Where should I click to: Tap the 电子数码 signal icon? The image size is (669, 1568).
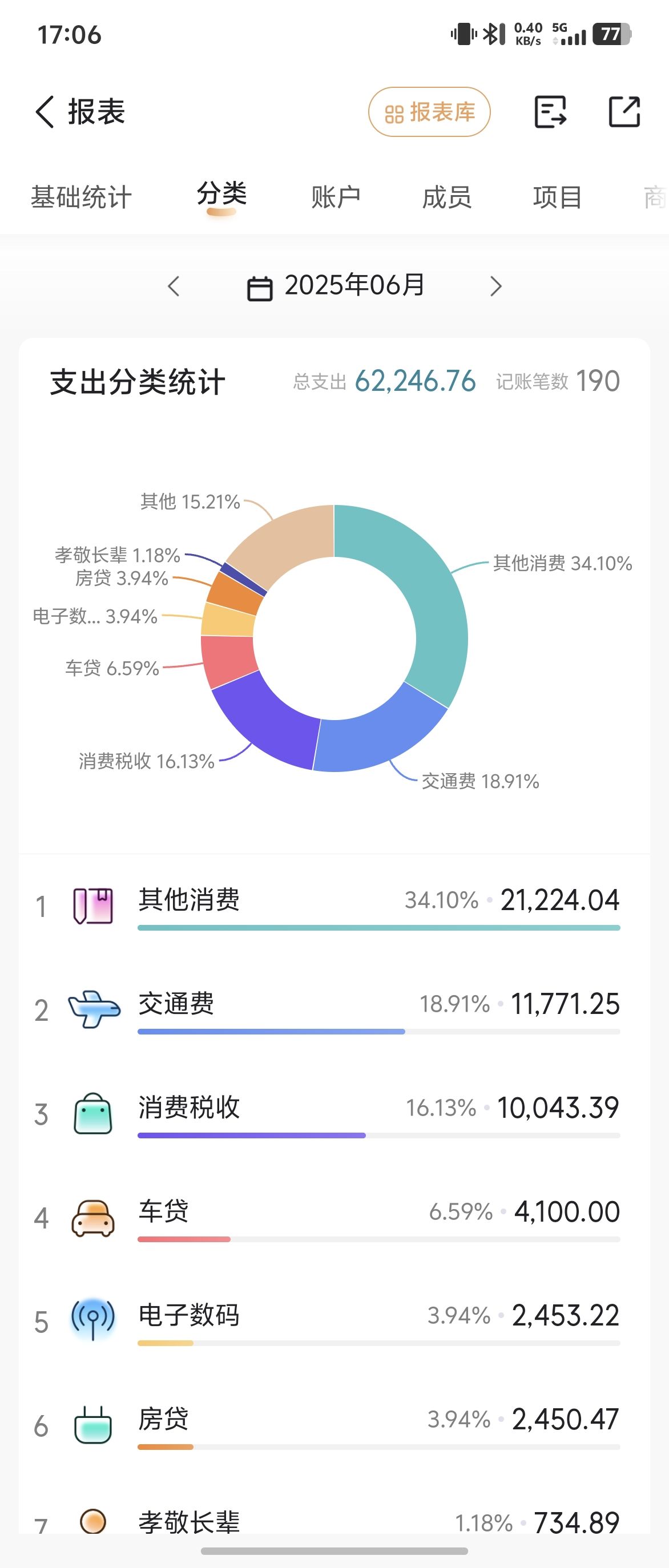coord(93,1320)
